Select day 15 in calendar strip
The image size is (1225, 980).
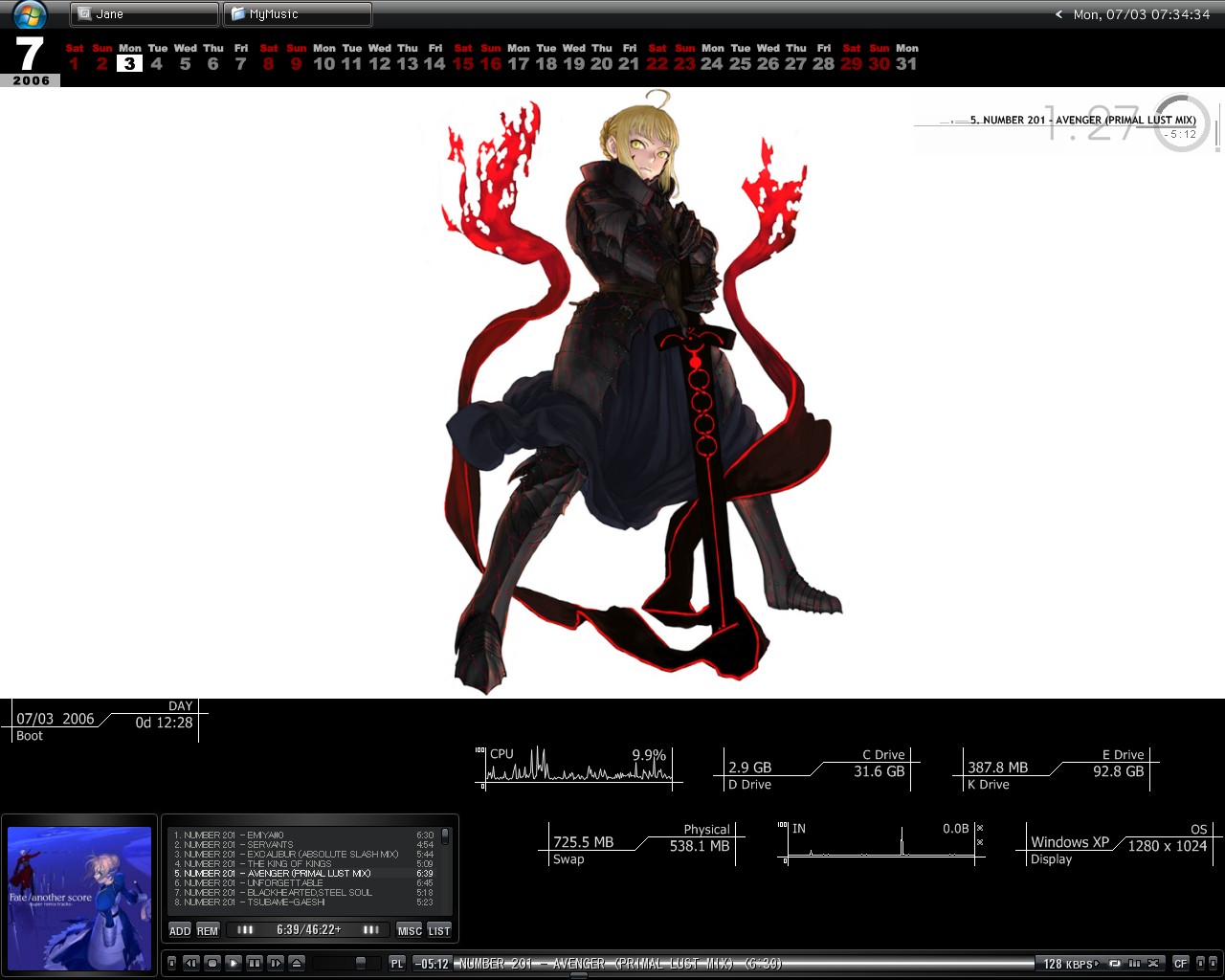[x=463, y=63]
